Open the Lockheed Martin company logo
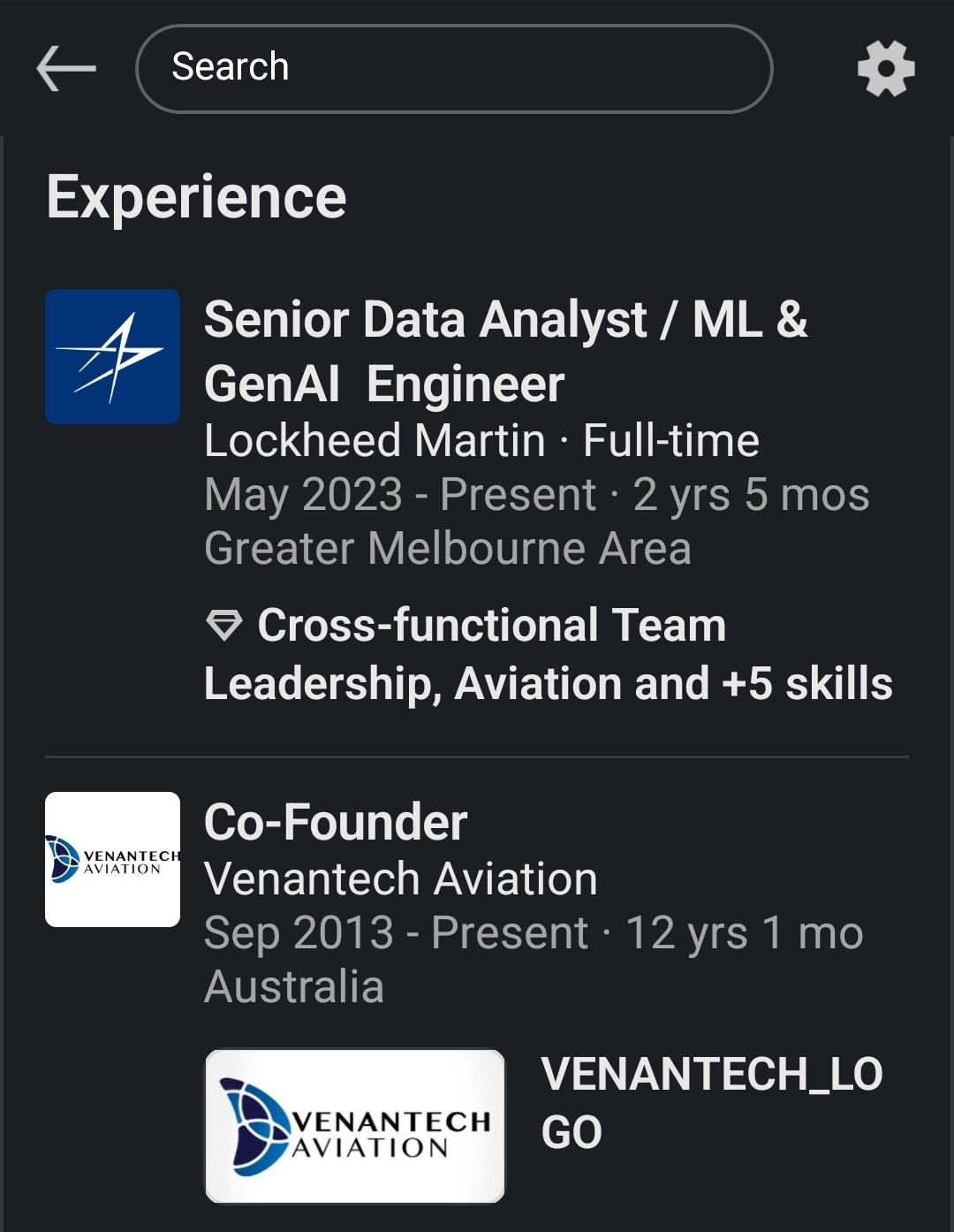954x1232 pixels. (x=113, y=356)
